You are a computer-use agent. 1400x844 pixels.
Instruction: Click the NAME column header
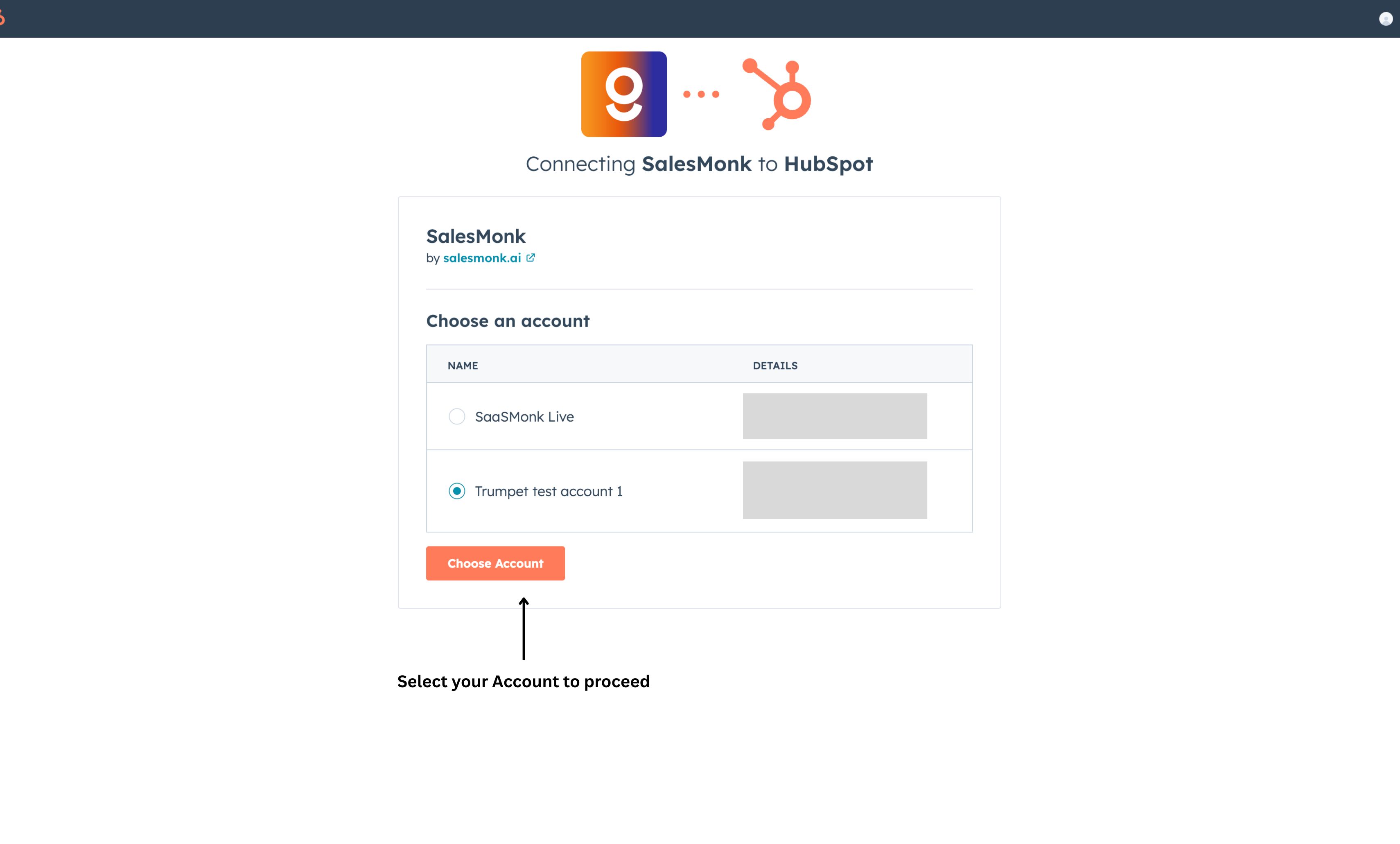tap(463, 366)
